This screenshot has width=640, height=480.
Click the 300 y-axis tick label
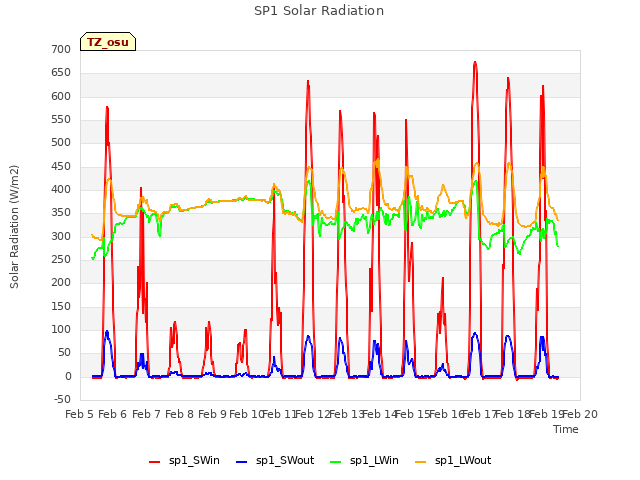pos(61,236)
